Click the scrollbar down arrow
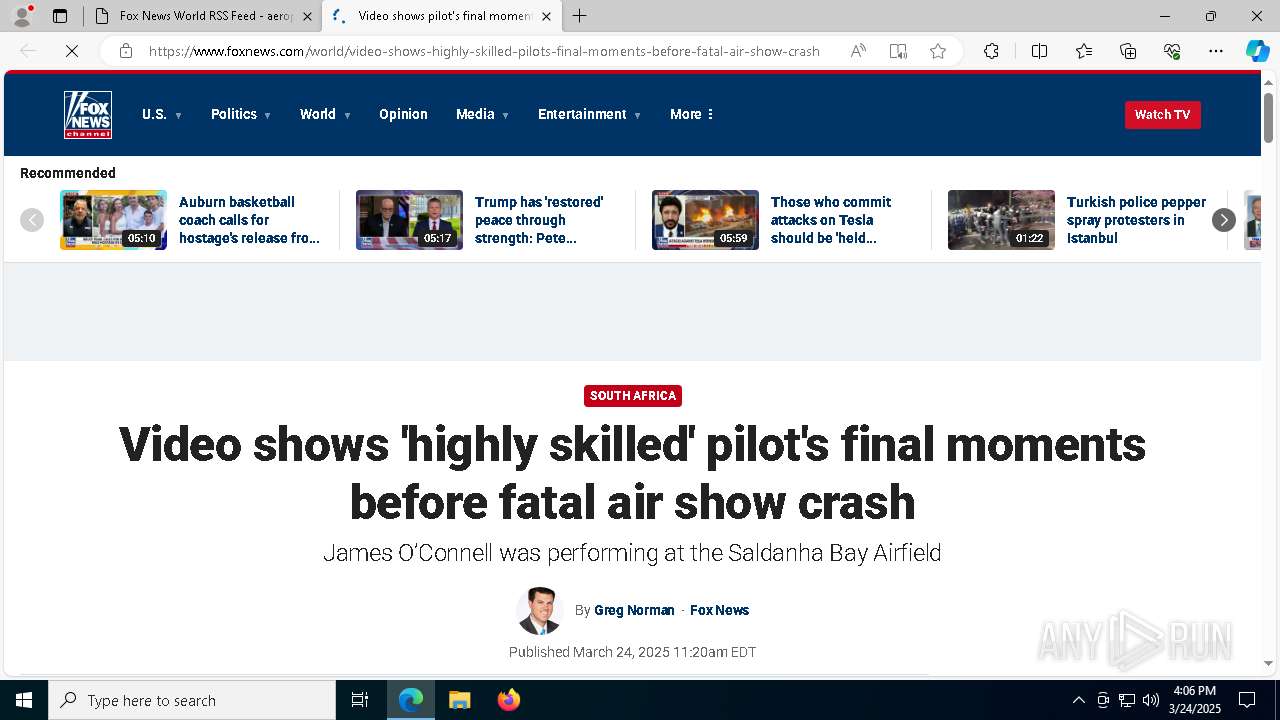Screen dimensions: 1280x720 [1268, 663]
